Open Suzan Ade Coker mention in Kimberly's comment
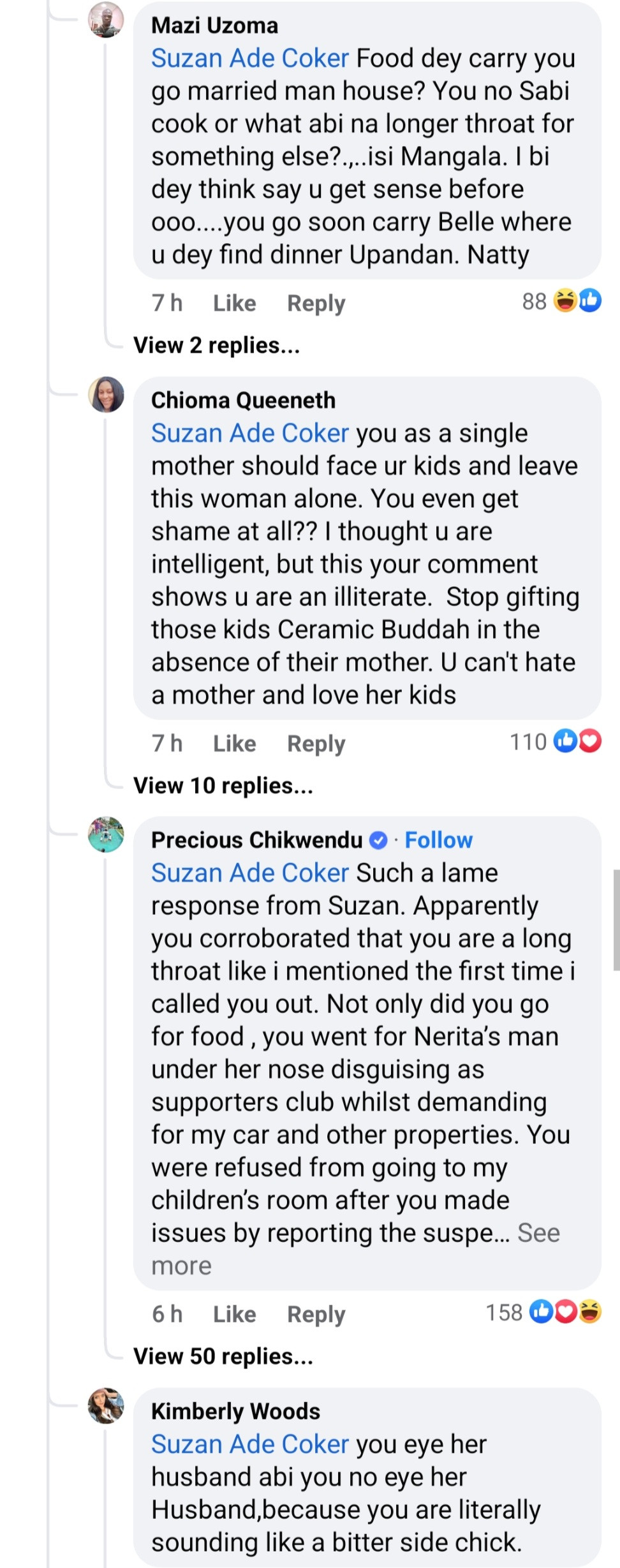 pyautogui.click(x=249, y=1444)
